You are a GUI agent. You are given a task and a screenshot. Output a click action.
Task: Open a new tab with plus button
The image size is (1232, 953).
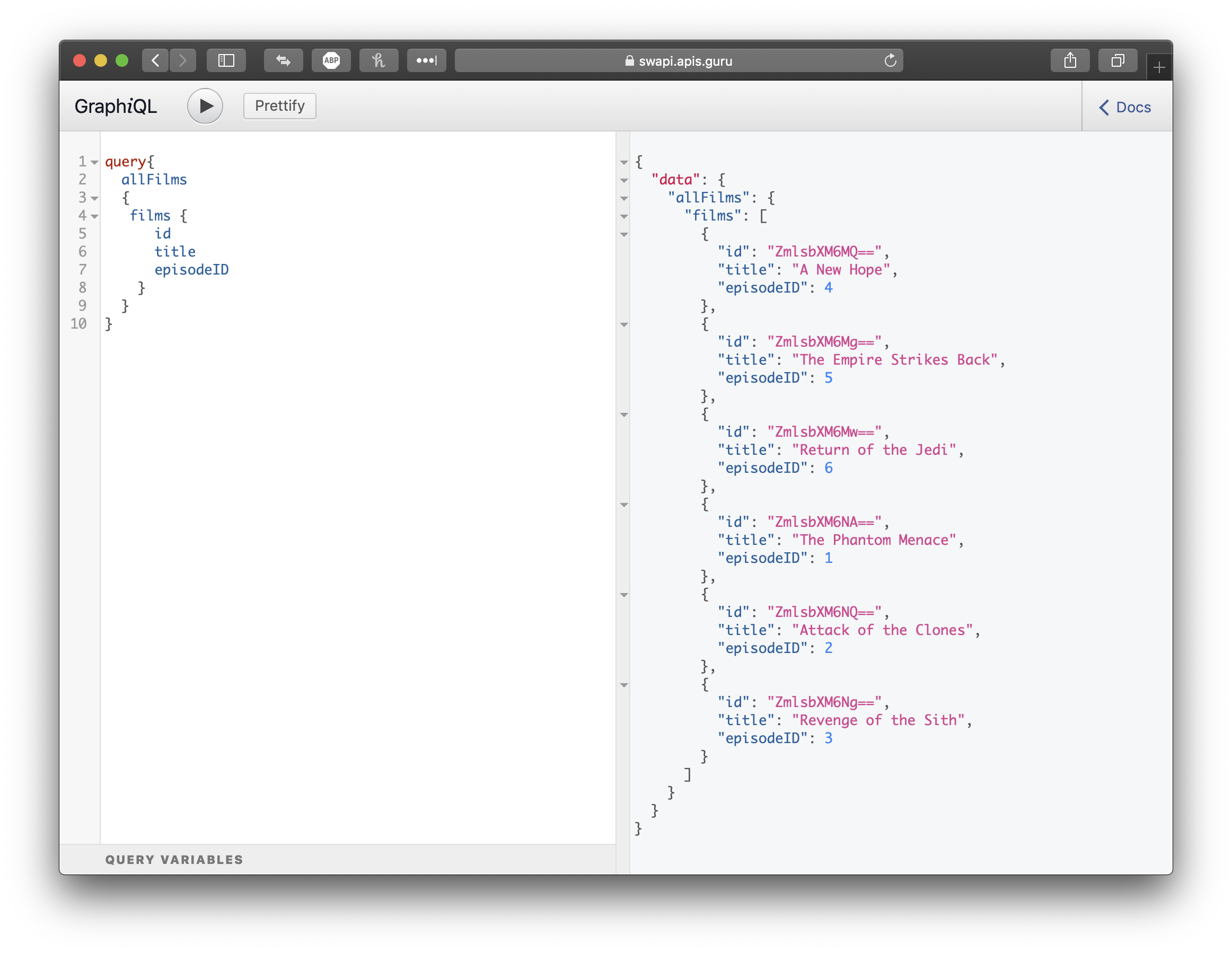(x=1159, y=68)
